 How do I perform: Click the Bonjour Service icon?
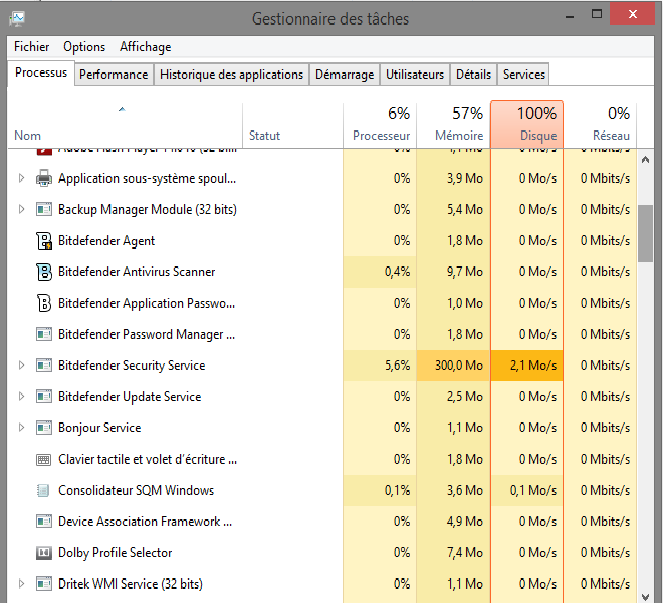(44, 428)
